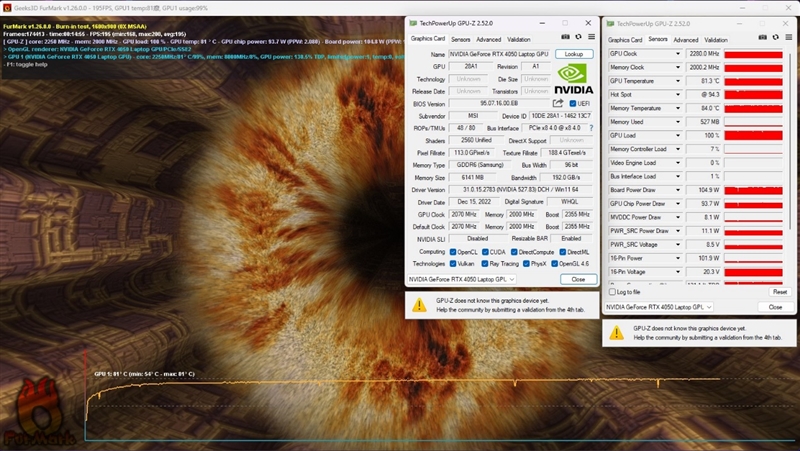
Task: Click the BIOS Version field
Action: [499, 104]
